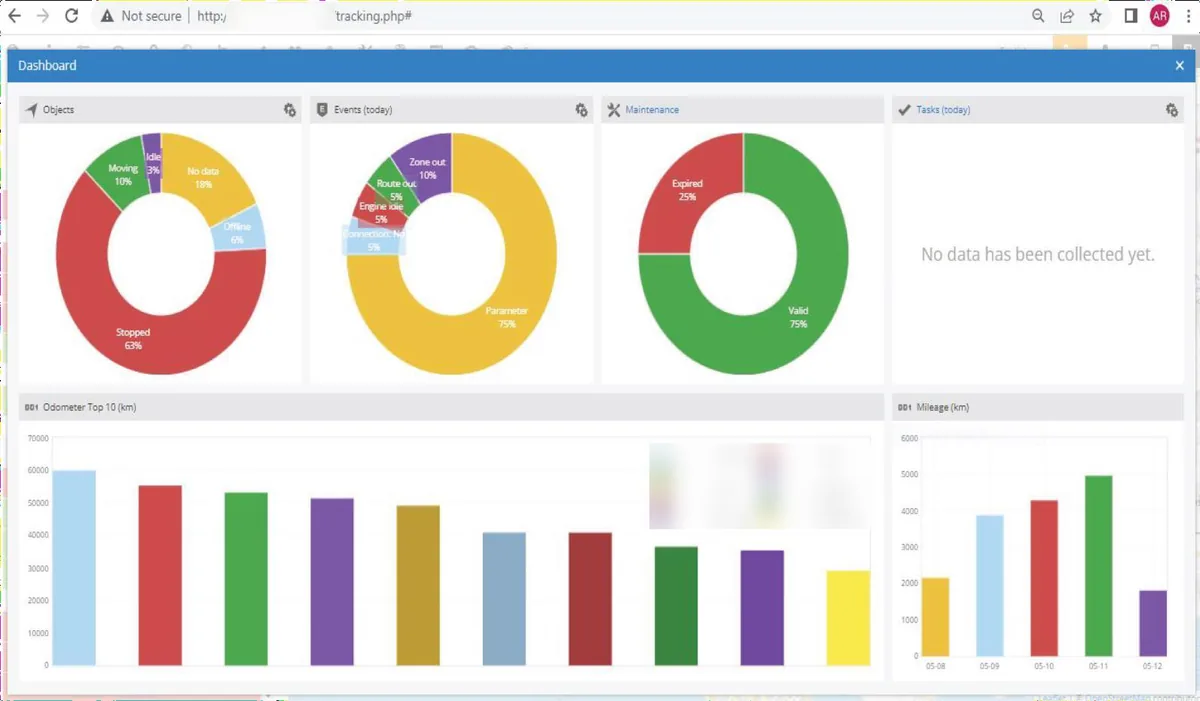This screenshot has width=1200, height=701.
Task: Click the Tasks checkmark icon
Action: [905, 110]
